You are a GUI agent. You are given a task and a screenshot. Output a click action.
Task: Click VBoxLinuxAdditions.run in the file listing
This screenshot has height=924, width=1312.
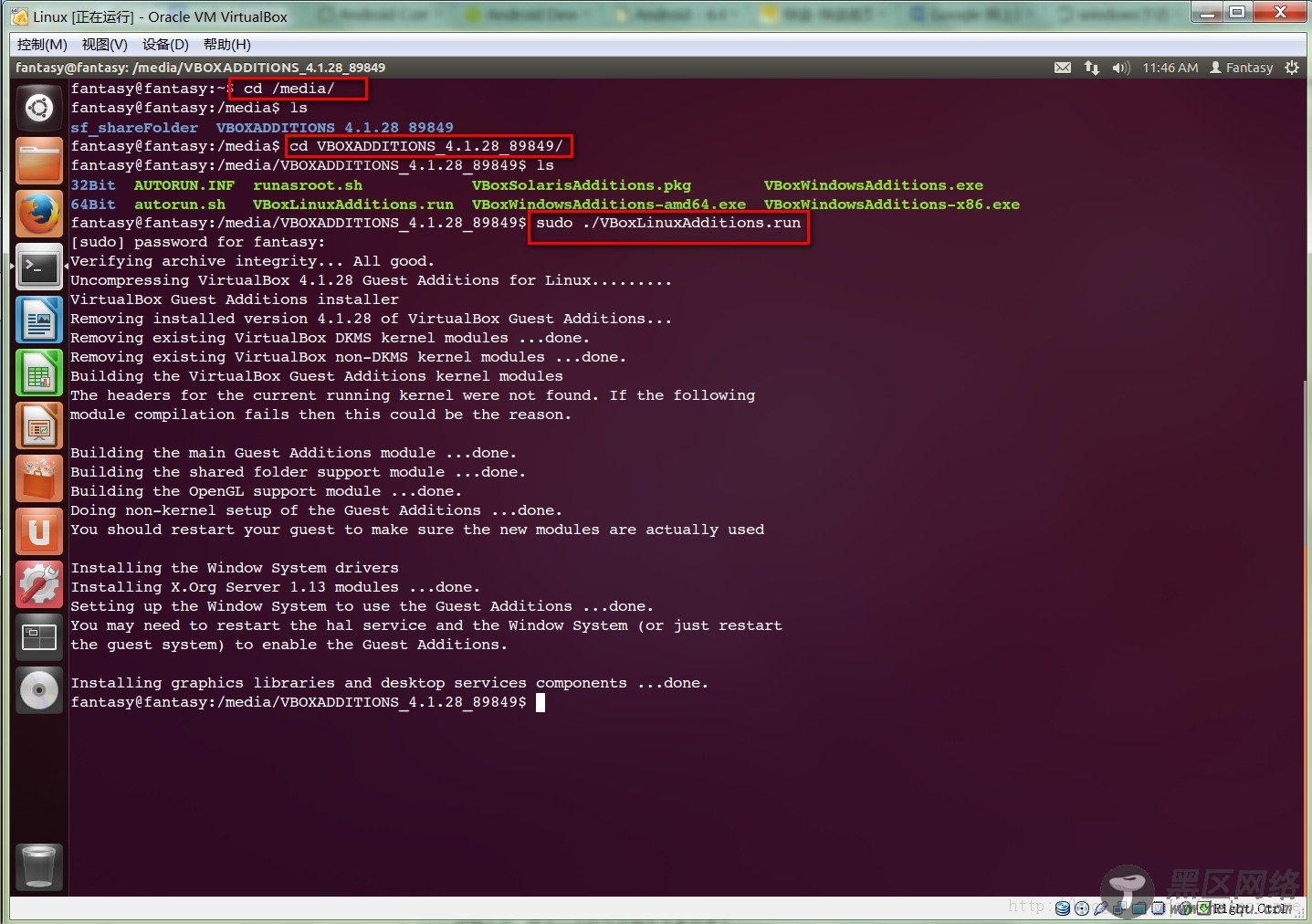pos(353,204)
